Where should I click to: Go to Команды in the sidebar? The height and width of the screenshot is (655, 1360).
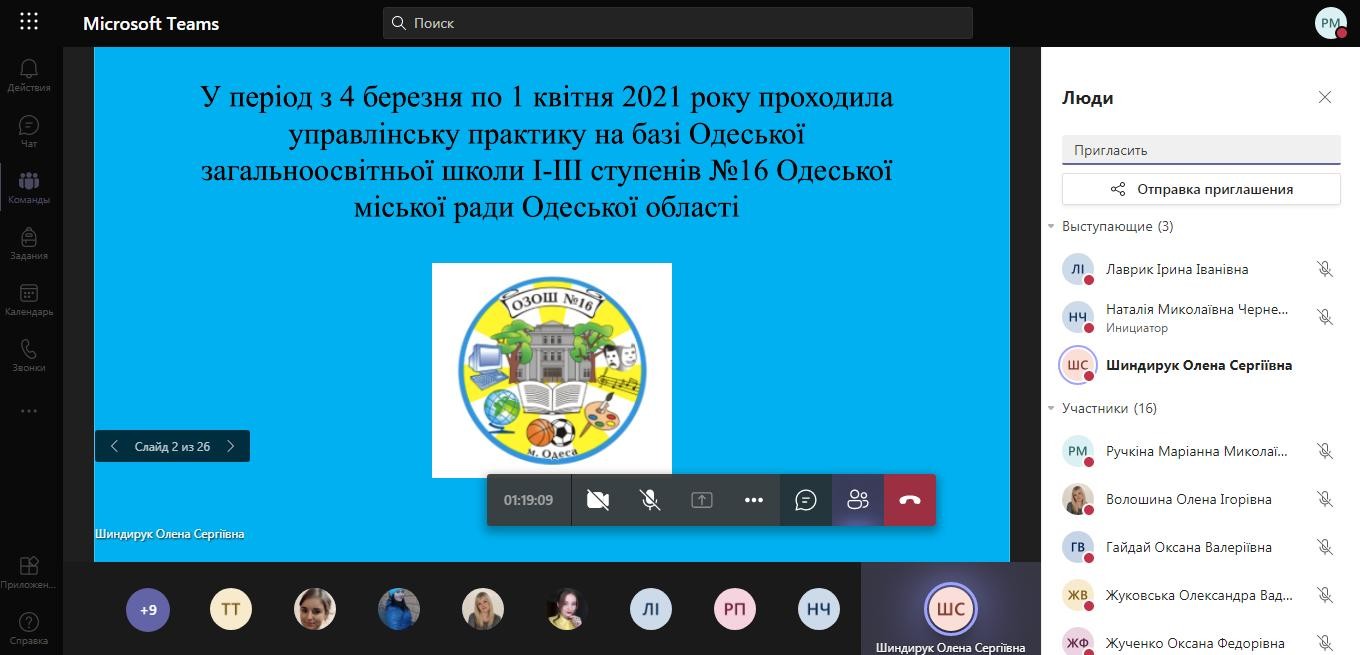click(29, 187)
